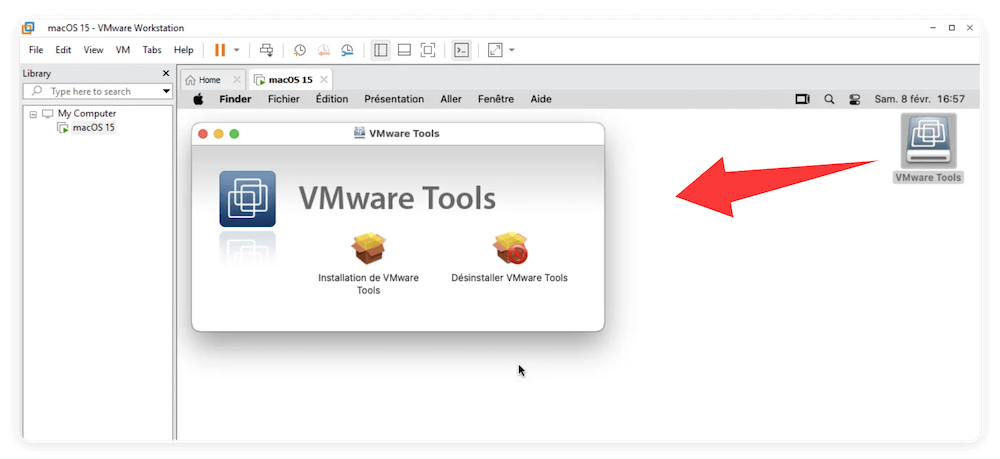Click the red close button of VMware Tools window

[203, 134]
